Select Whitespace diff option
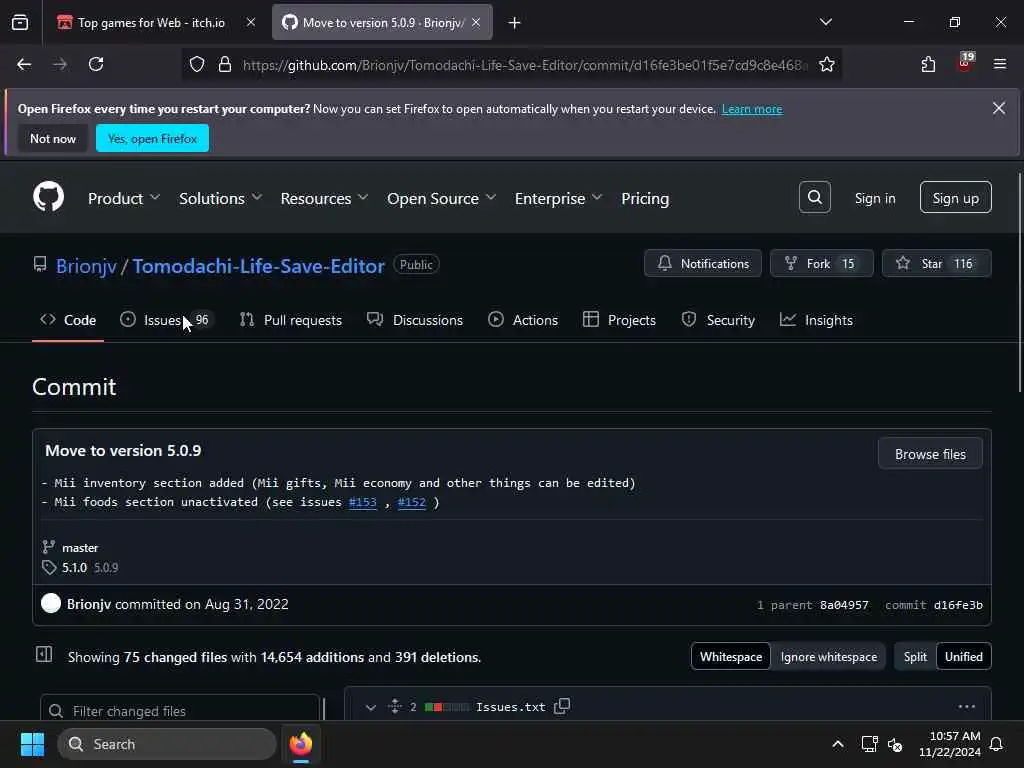The image size is (1024, 768). coord(731,656)
